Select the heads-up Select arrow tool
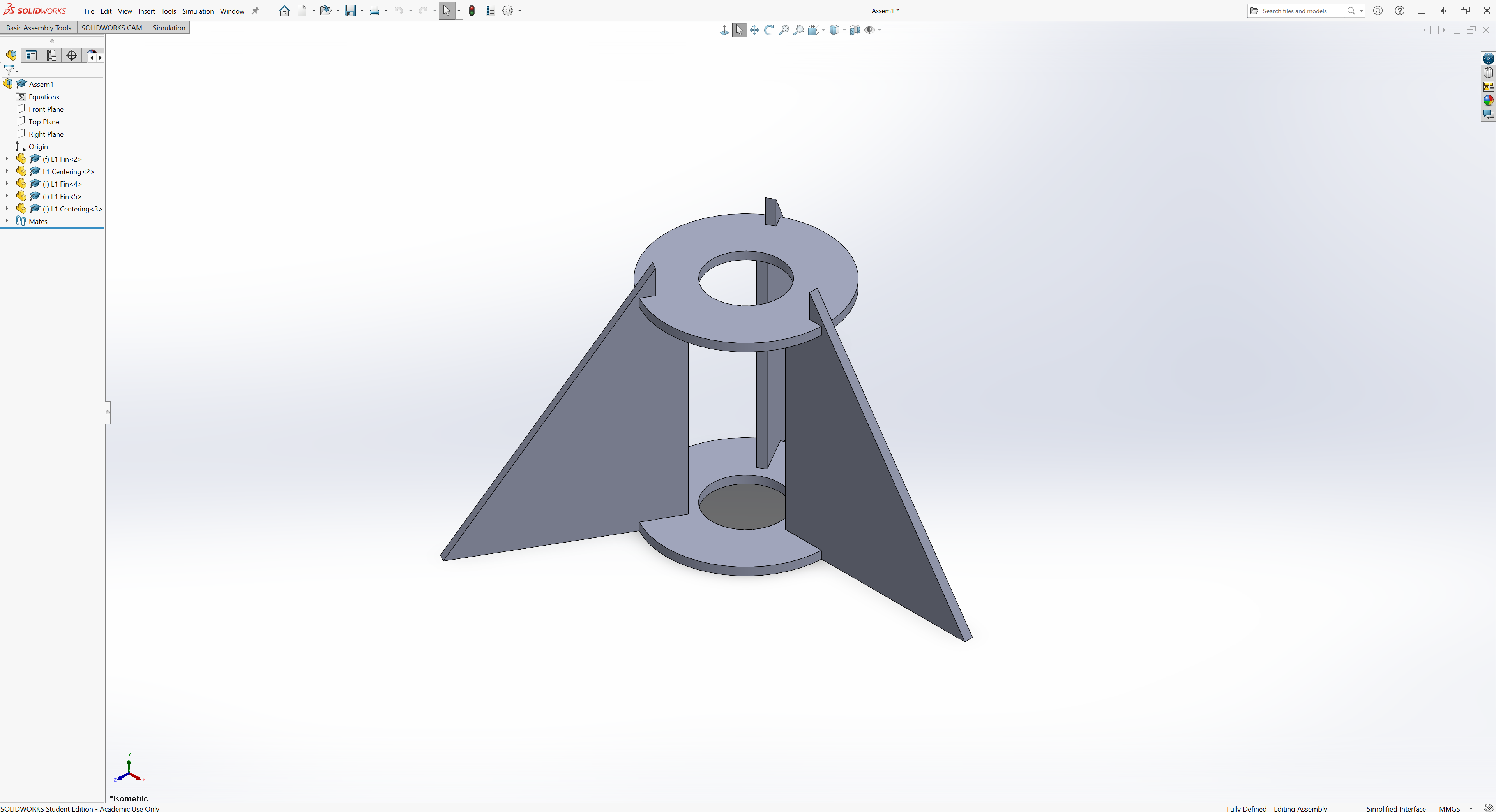1496x812 pixels. [x=739, y=30]
